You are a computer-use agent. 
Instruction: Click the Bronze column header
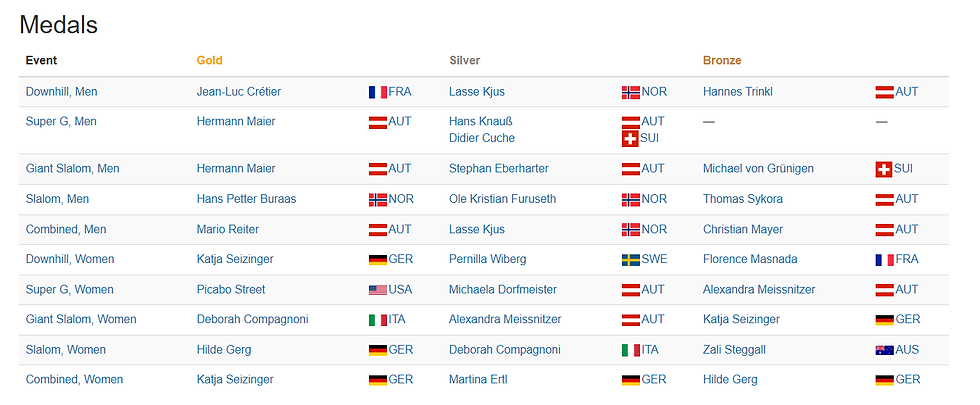pos(722,61)
